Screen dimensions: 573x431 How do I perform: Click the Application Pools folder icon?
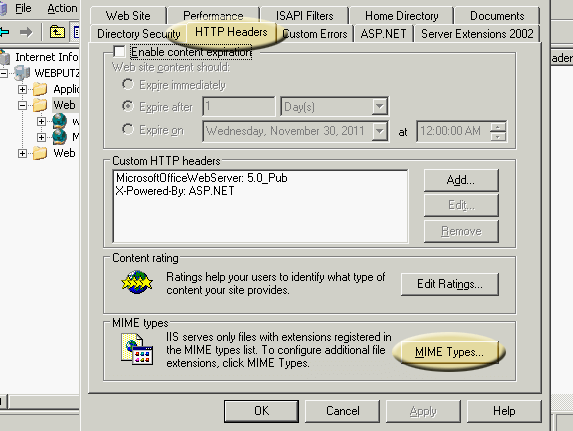[x=40, y=89]
